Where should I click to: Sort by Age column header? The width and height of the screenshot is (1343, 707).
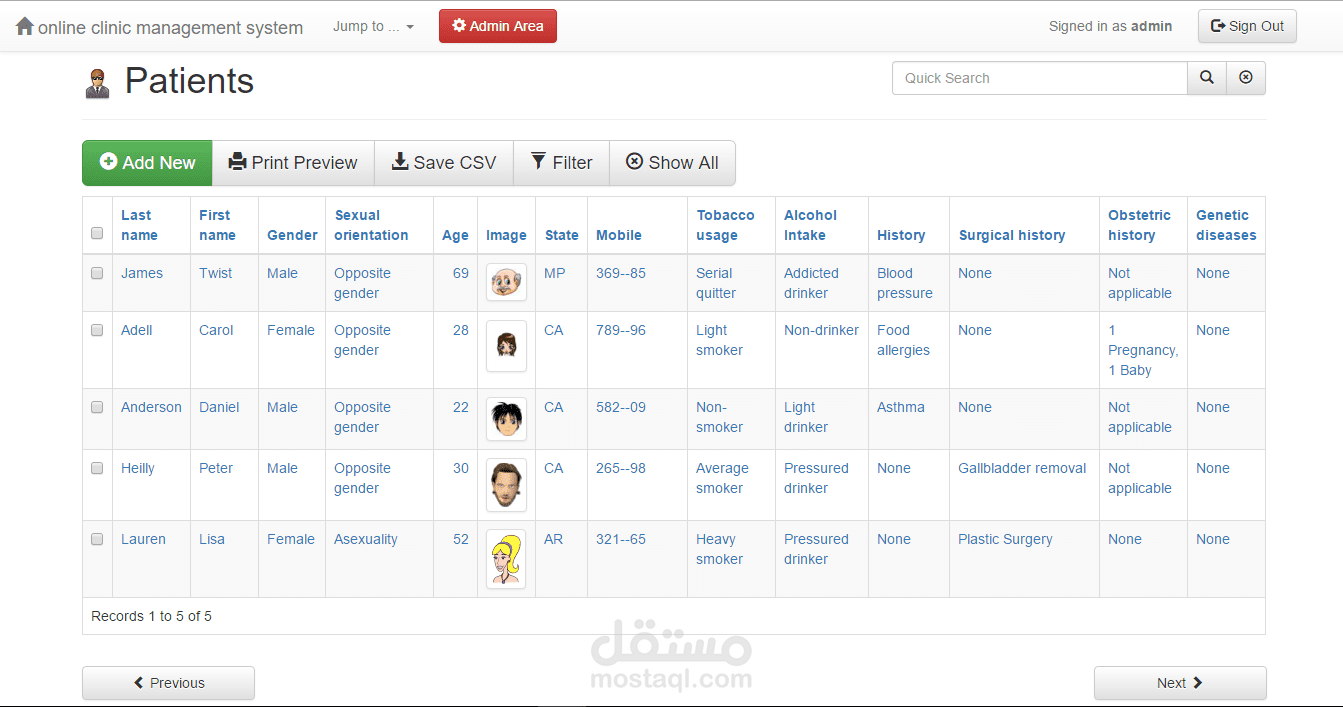[455, 235]
